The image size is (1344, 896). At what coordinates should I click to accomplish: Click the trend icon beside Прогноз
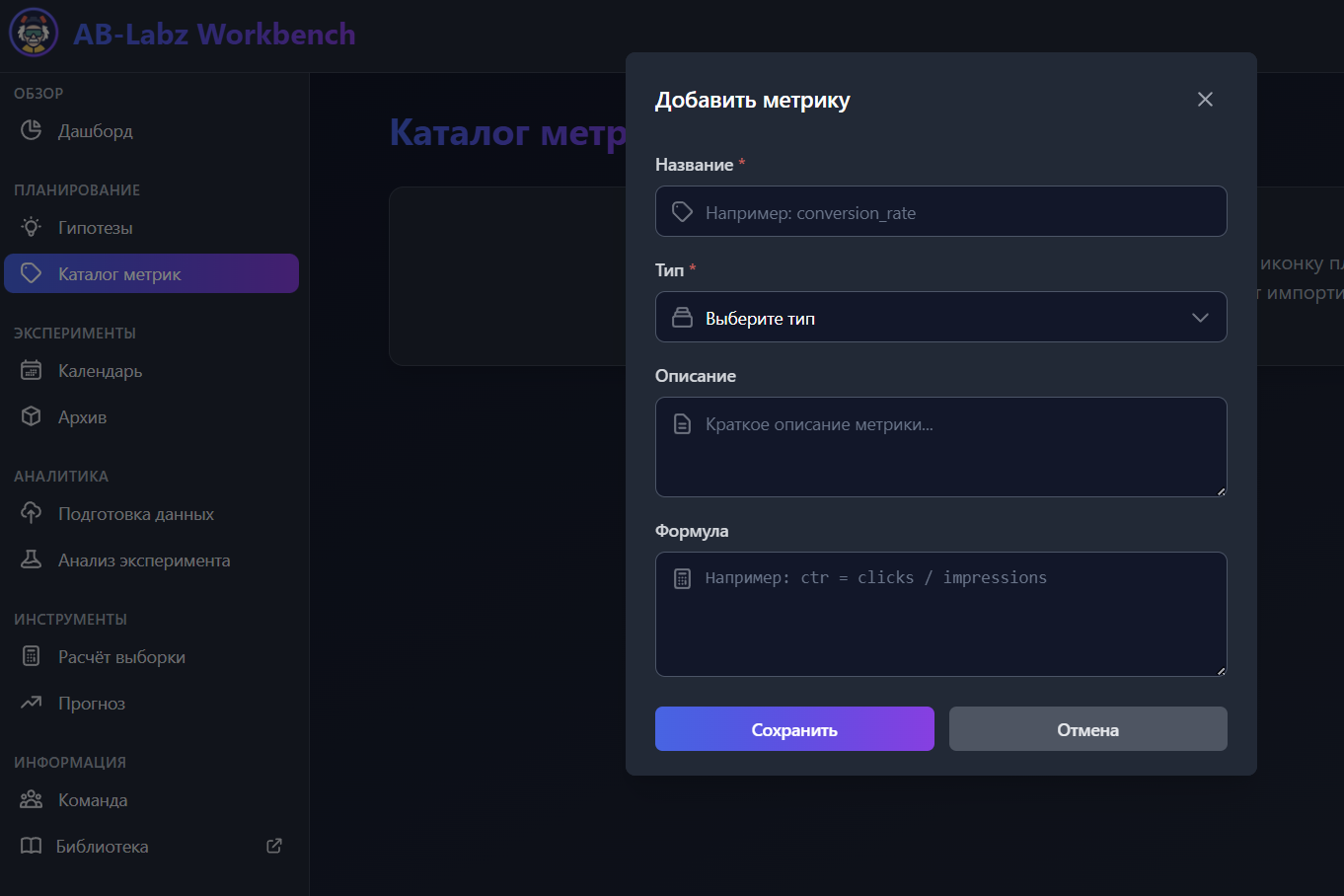pyautogui.click(x=32, y=703)
